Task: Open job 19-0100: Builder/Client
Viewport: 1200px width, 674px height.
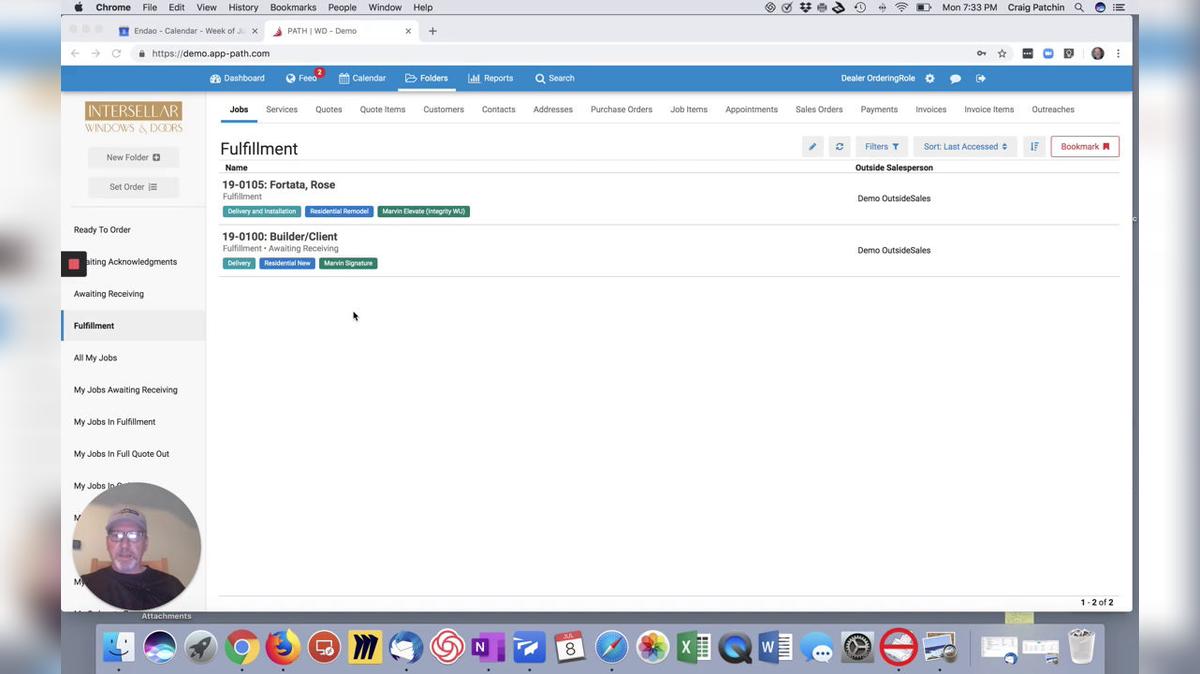Action: click(280, 237)
